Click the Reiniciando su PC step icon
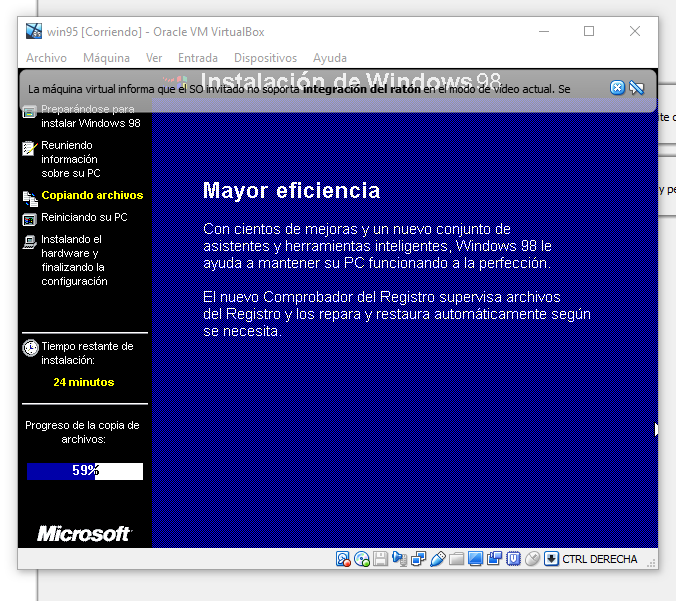This screenshot has height=601, width=676. pyautogui.click(x=29, y=220)
